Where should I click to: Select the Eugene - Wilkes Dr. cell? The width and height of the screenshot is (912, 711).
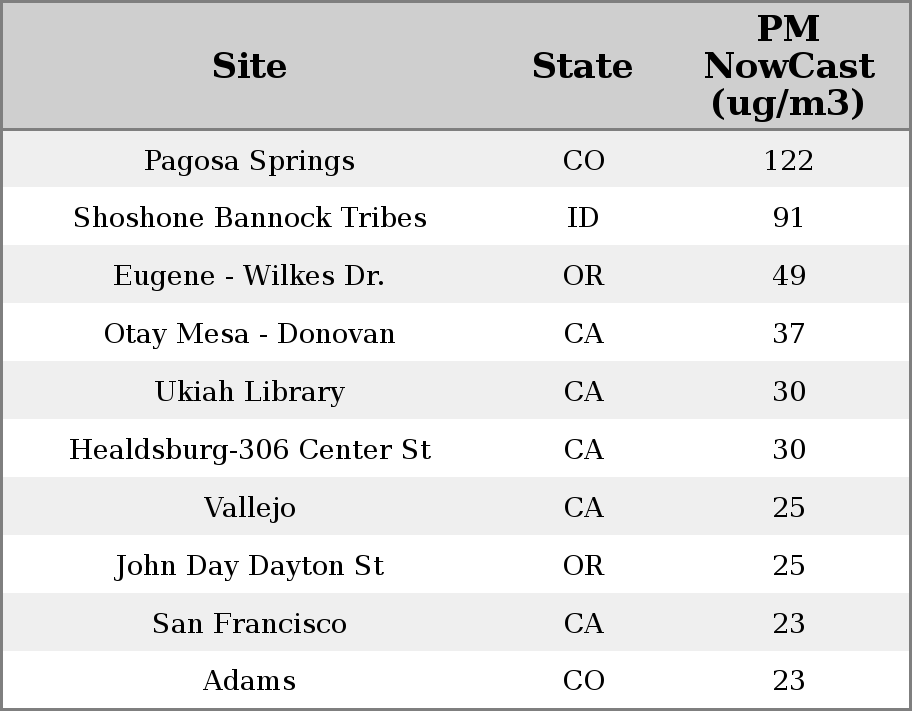pos(250,276)
